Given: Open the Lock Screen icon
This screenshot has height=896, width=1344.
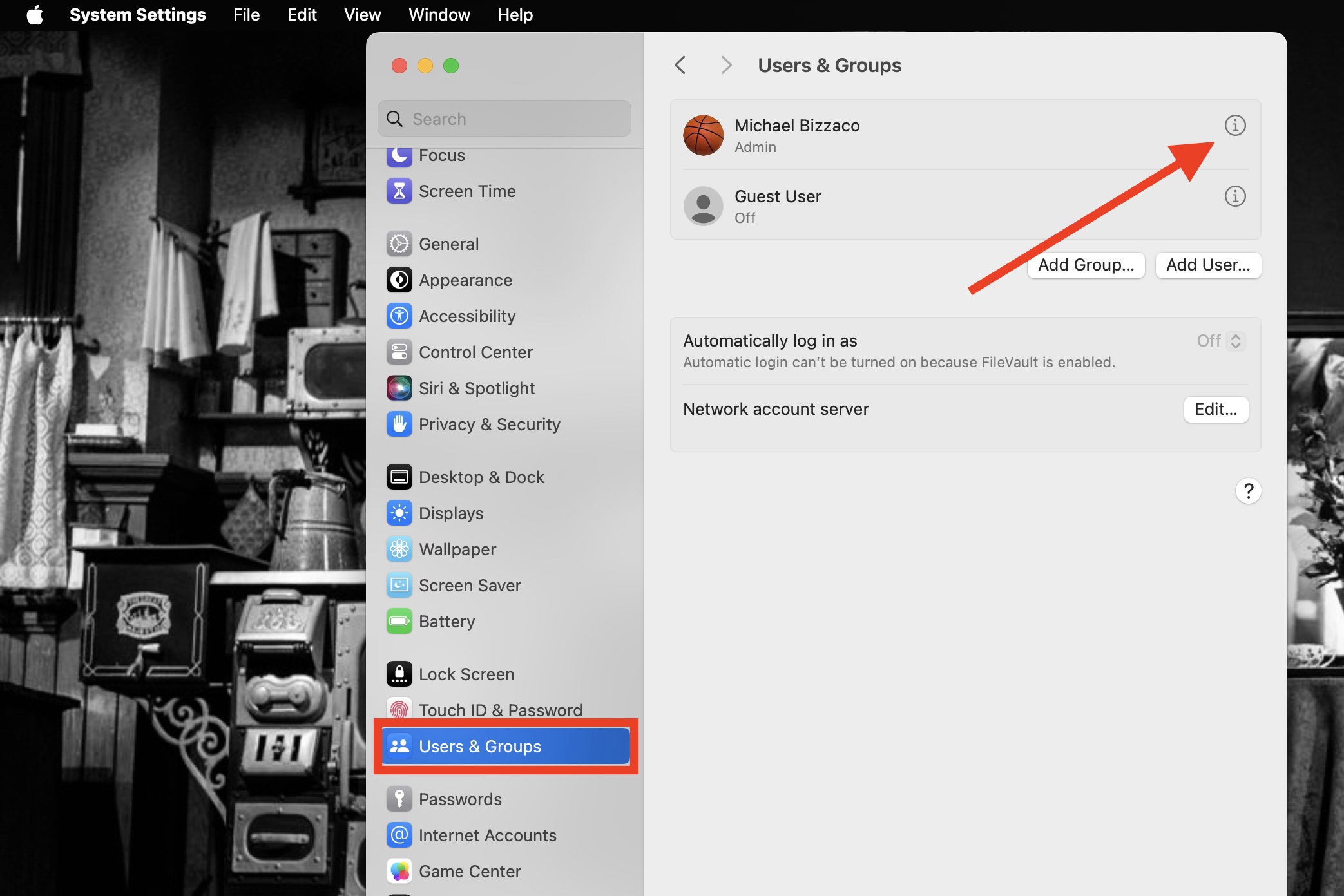Looking at the screenshot, I should click(x=399, y=674).
